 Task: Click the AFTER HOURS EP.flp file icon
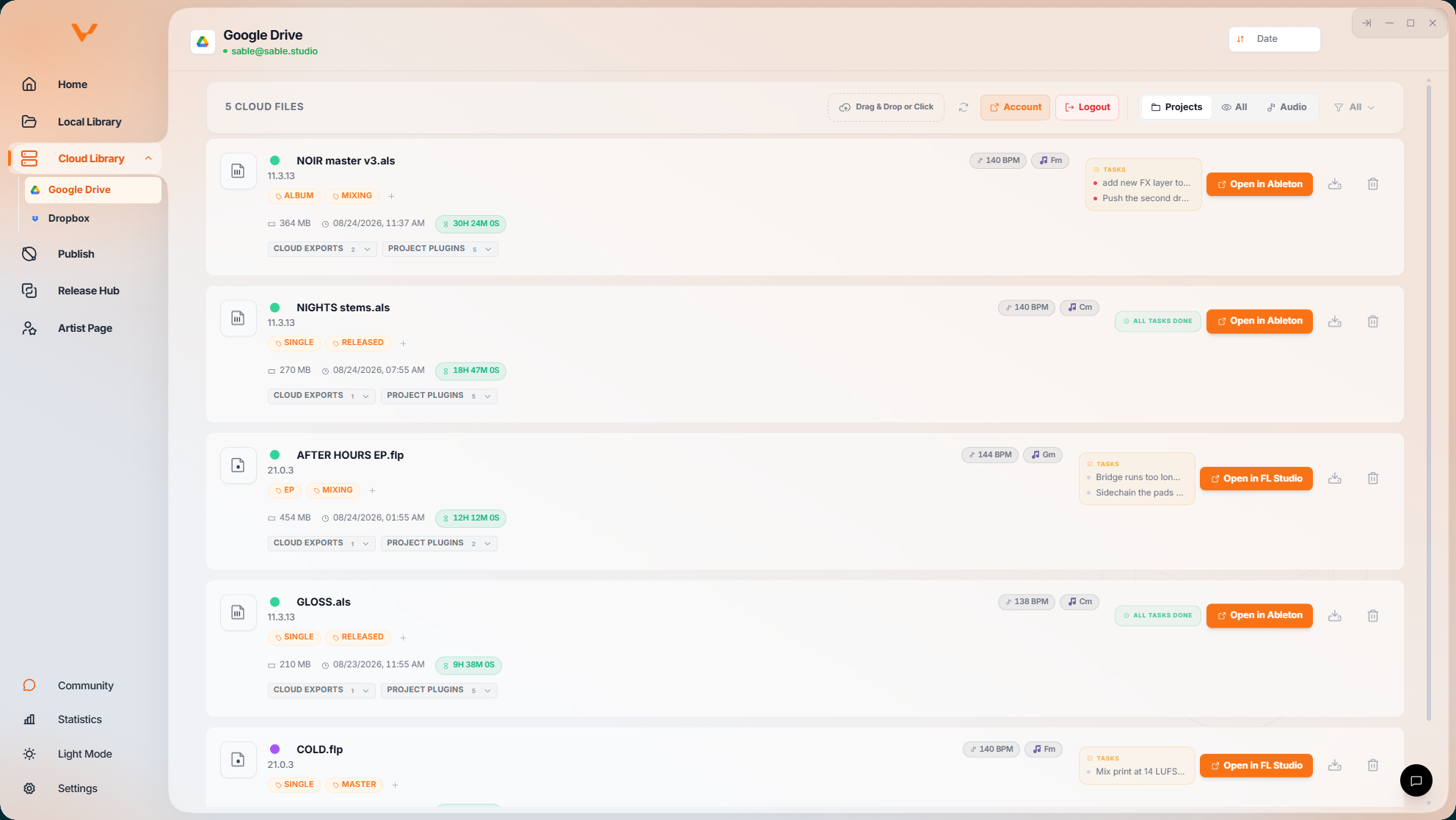coord(238,465)
